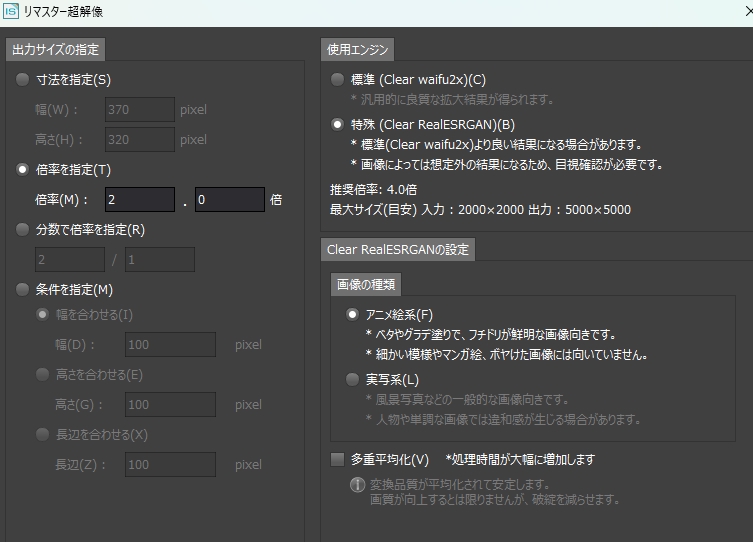Click the fraction numerator field showing 2
The image size is (753, 542).
click(x=70, y=260)
